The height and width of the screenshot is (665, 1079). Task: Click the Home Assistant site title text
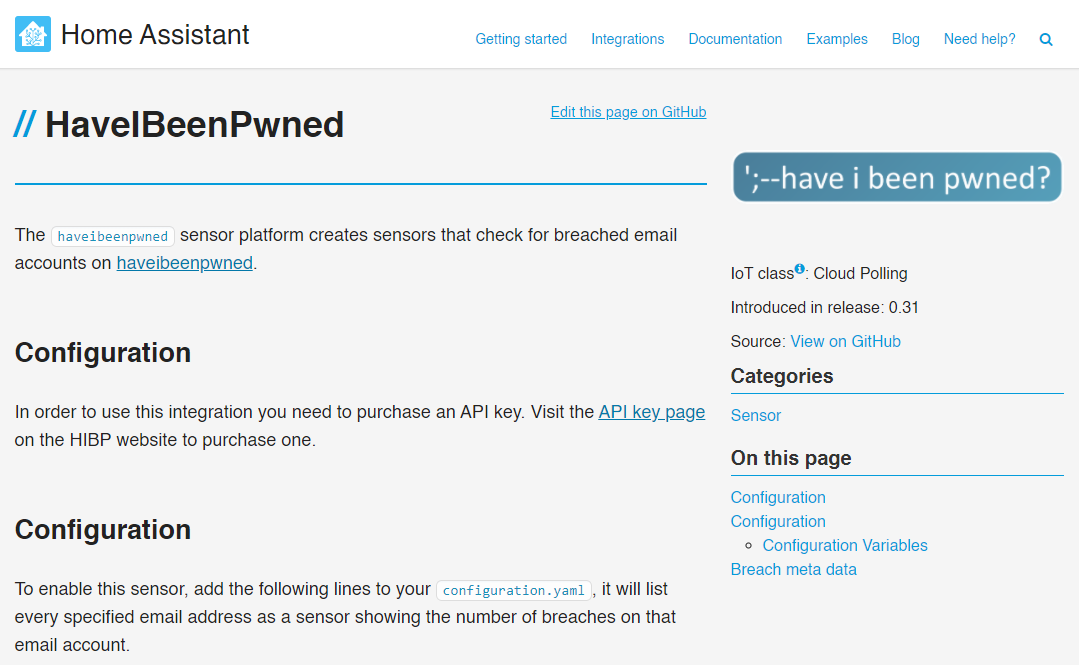155,35
